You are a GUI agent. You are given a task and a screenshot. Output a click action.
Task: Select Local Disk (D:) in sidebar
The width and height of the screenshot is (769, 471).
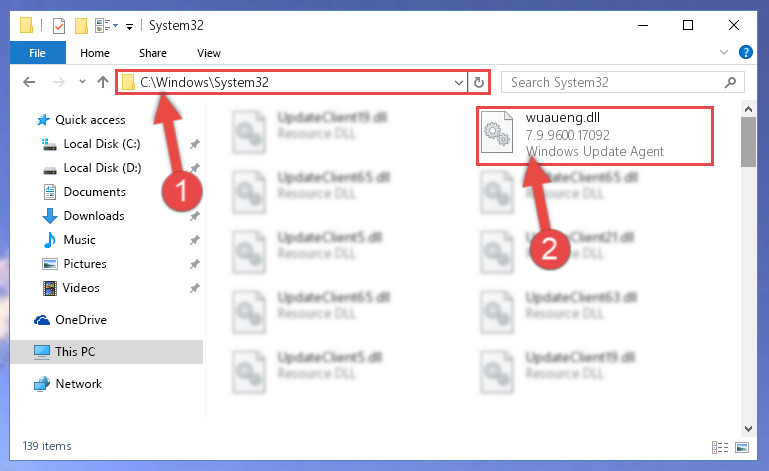[x=103, y=168]
